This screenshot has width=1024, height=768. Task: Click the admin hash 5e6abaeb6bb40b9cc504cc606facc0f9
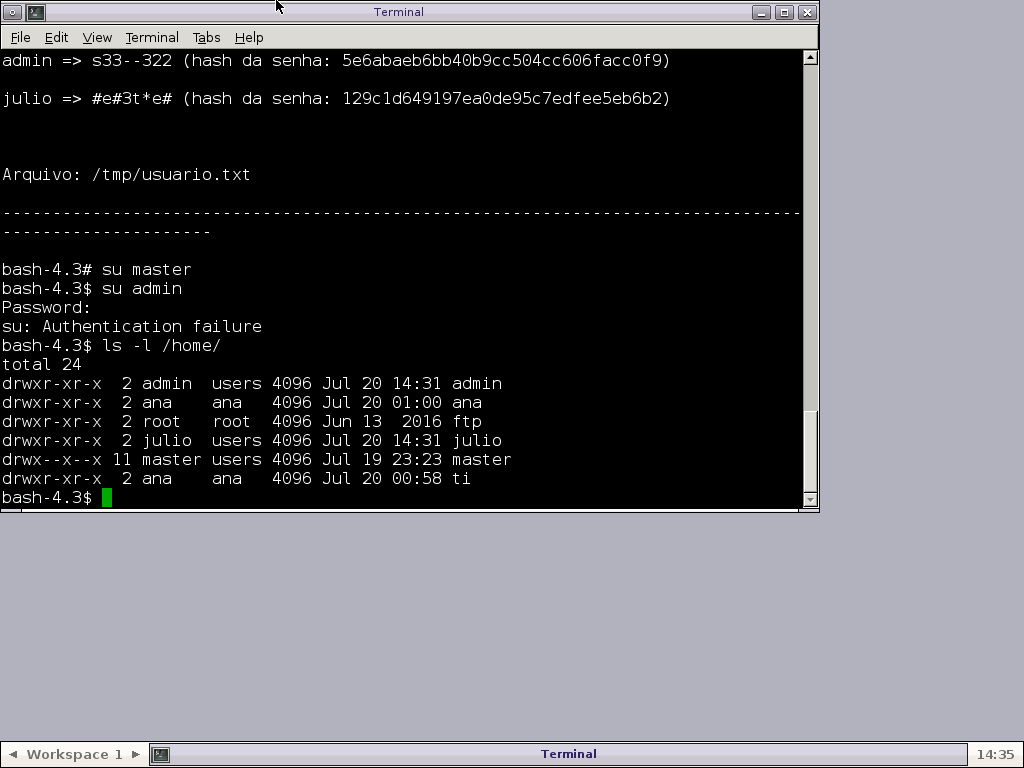(502, 61)
